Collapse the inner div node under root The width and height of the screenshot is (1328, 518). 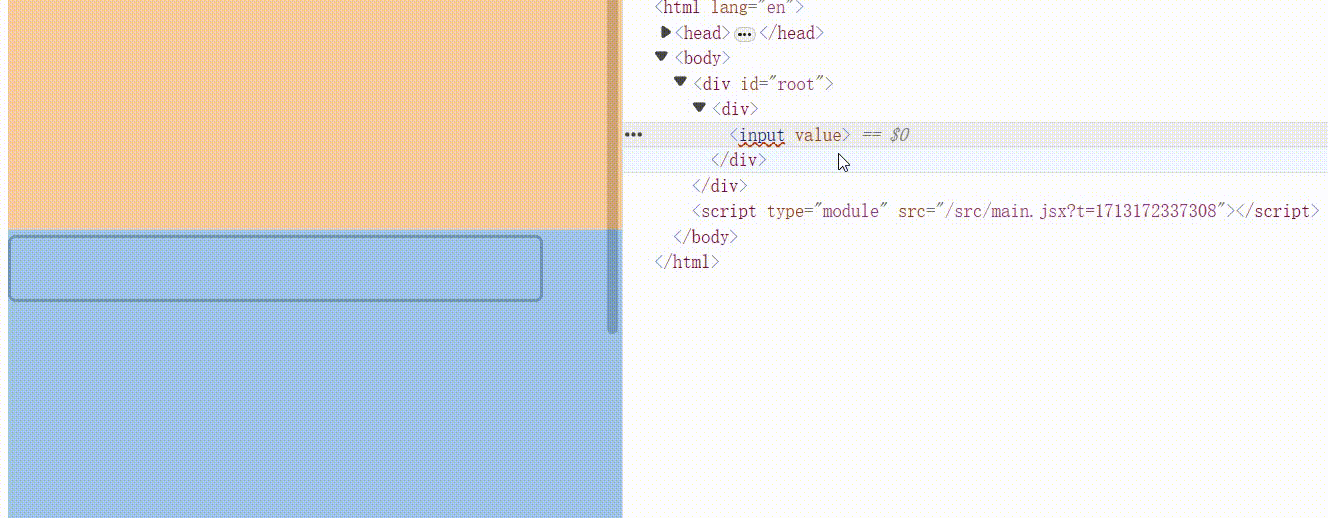pos(699,107)
